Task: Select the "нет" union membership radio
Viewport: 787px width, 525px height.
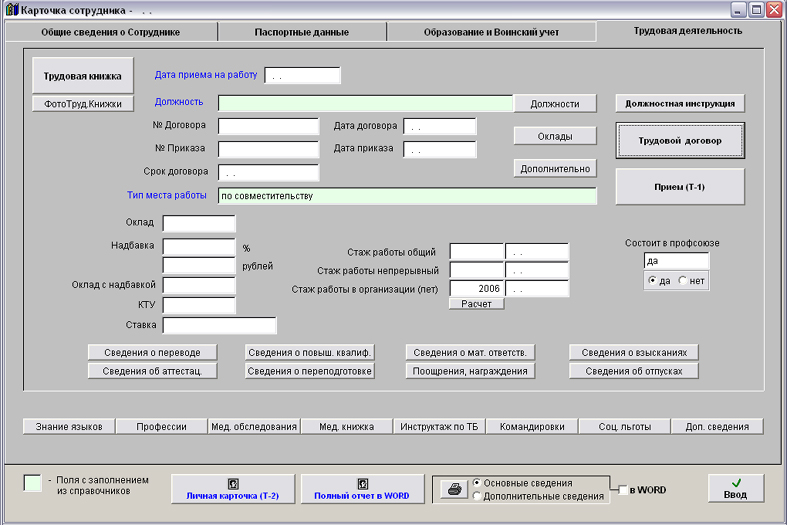Action: 683,281
